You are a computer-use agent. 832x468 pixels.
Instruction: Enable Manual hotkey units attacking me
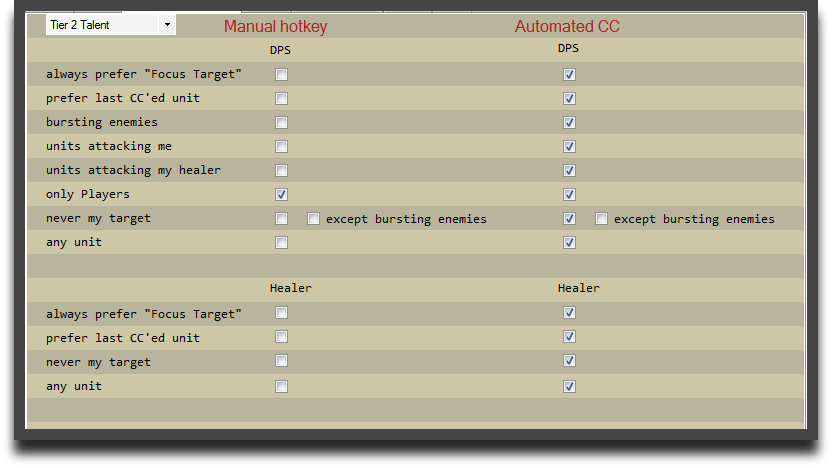pos(282,146)
